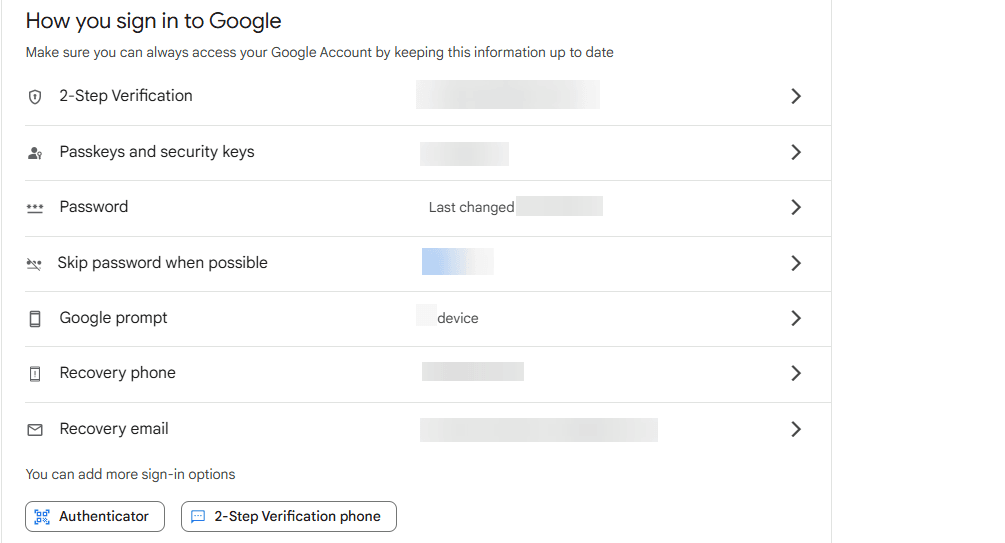Add the Authenticator sign-in option
Image resolution: width=1005 pixels, height=543 pixels.
95,517
